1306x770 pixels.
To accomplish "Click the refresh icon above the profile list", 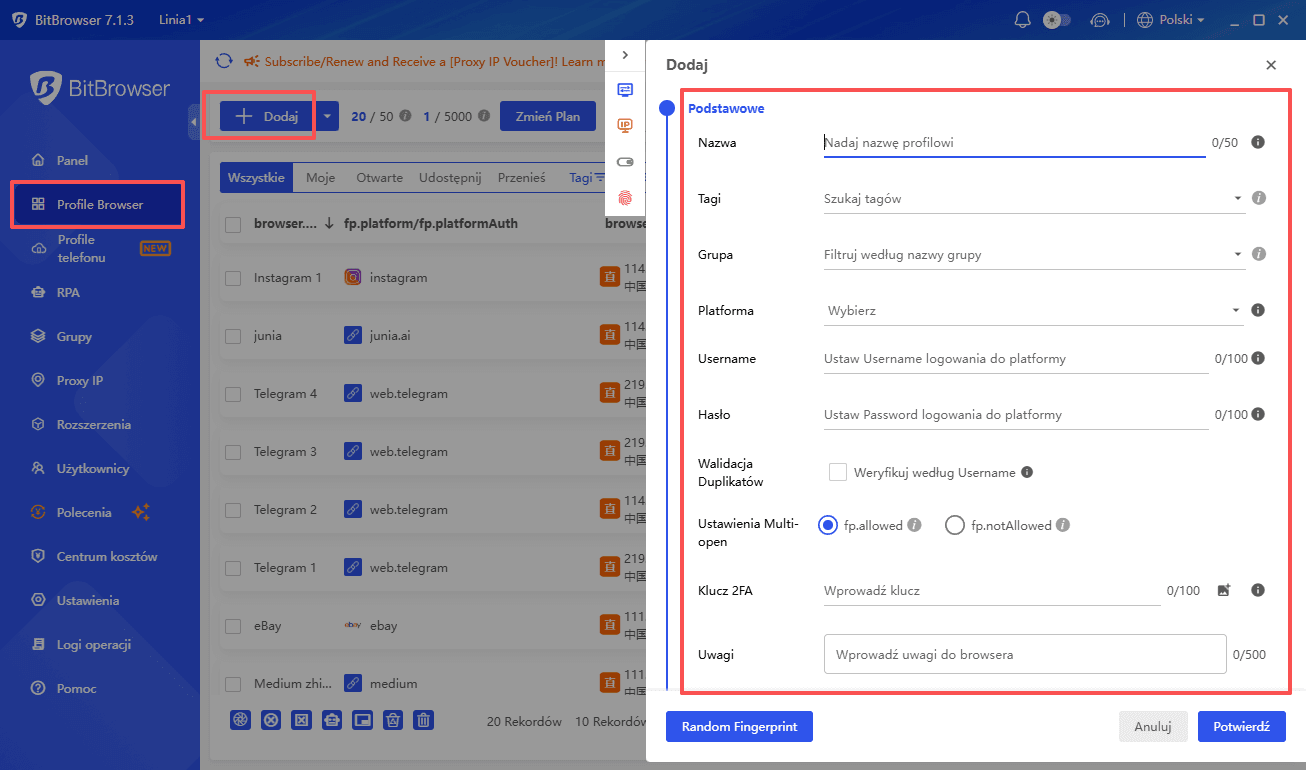I will pos(224,62).
